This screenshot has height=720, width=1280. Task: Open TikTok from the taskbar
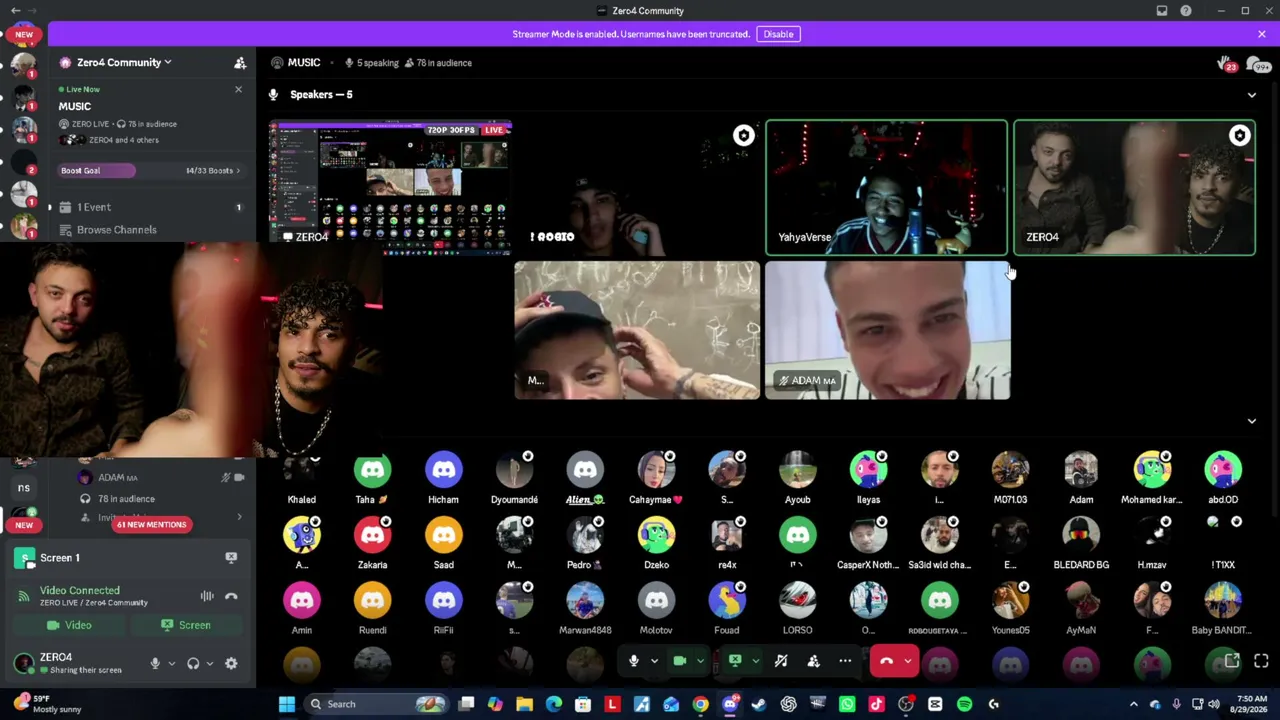pos(876,704)
